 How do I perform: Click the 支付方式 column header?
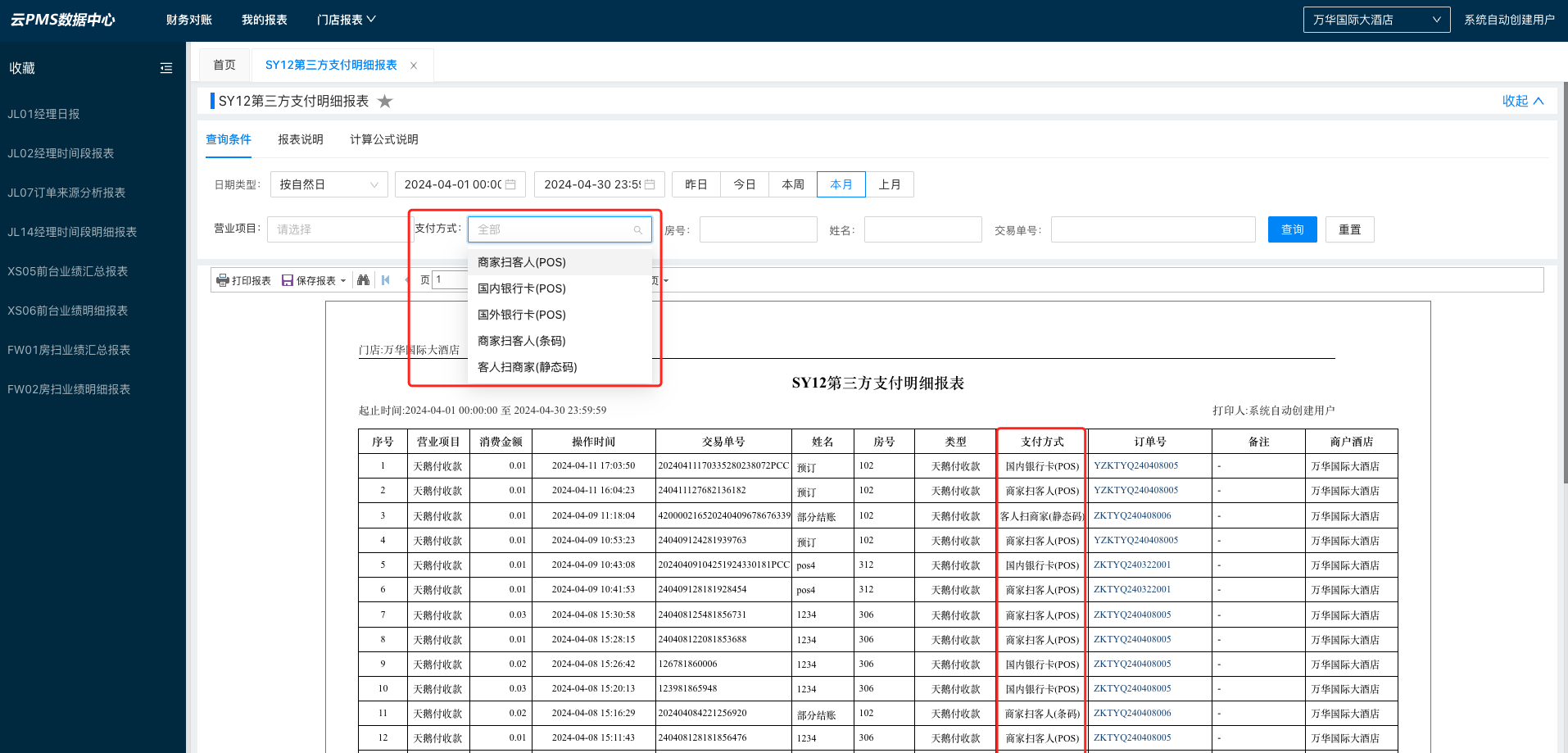[x=1042, y=442]
